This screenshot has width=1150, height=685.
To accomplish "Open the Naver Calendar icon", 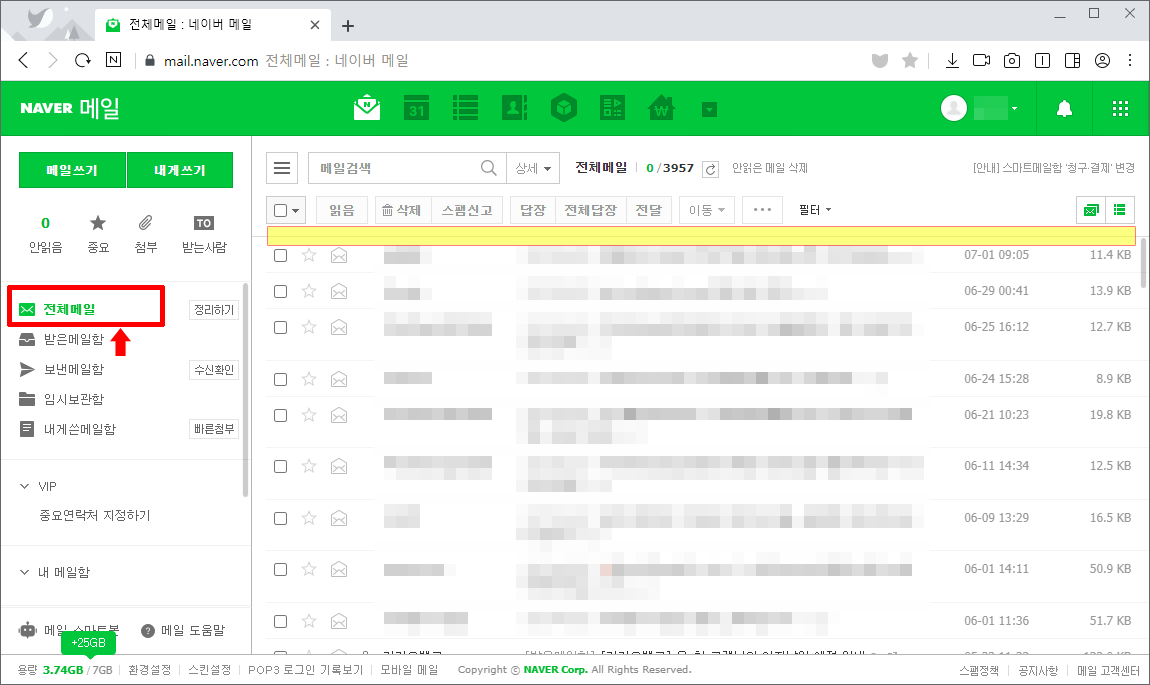I will (x=417, y=108).
